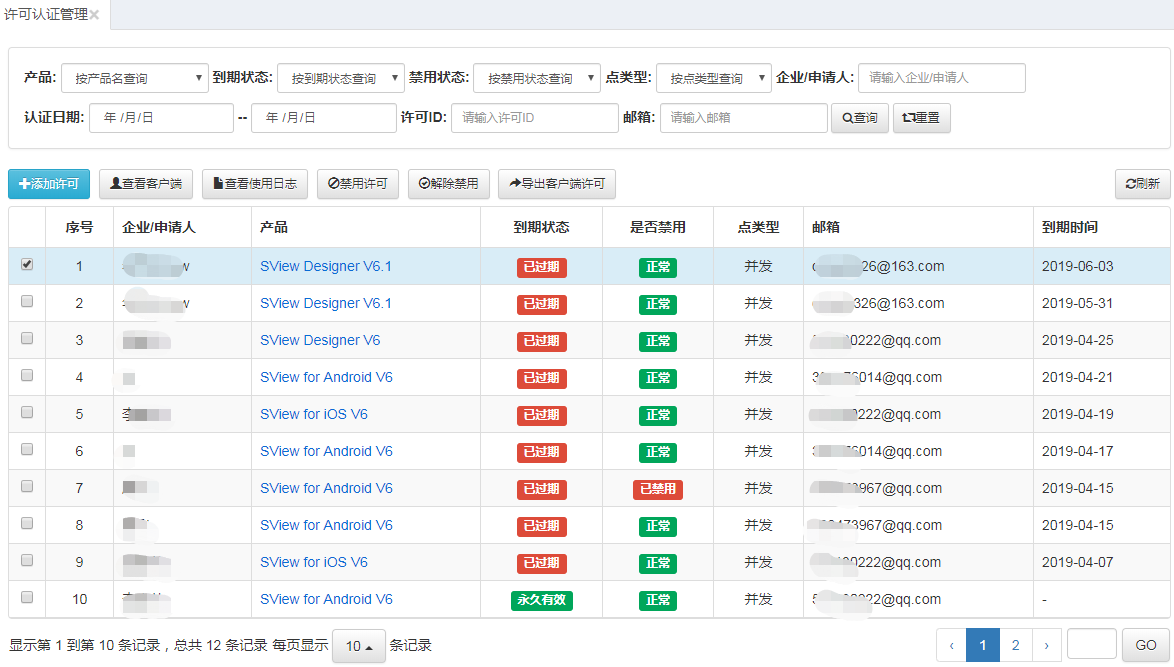Screen dimensions: 1174x667
Task: Open the 产品 query dropdown
Action: (135, 78)
